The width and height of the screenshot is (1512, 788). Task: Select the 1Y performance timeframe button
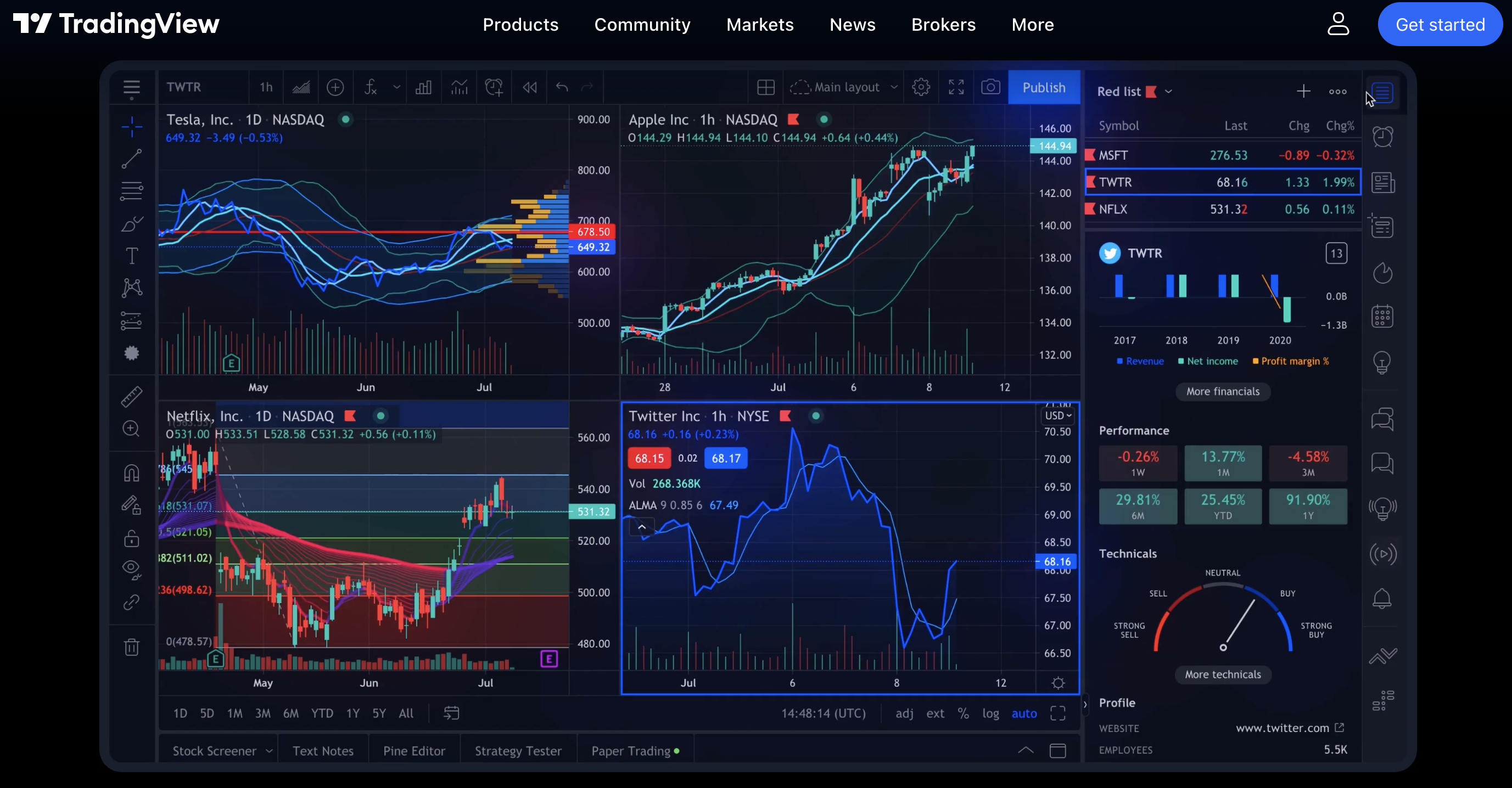[x=1308, y=506]
